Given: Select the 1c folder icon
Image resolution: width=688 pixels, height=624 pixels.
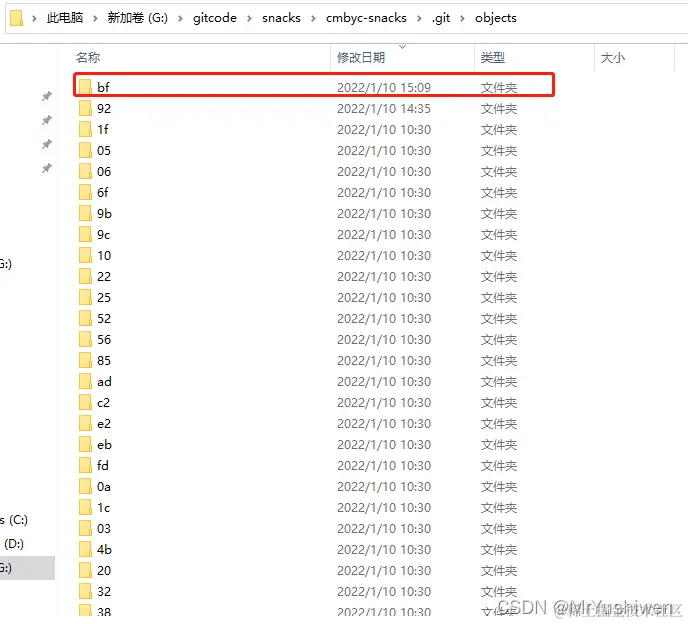Looking at the screenshot, I should [x=85, y=508].
